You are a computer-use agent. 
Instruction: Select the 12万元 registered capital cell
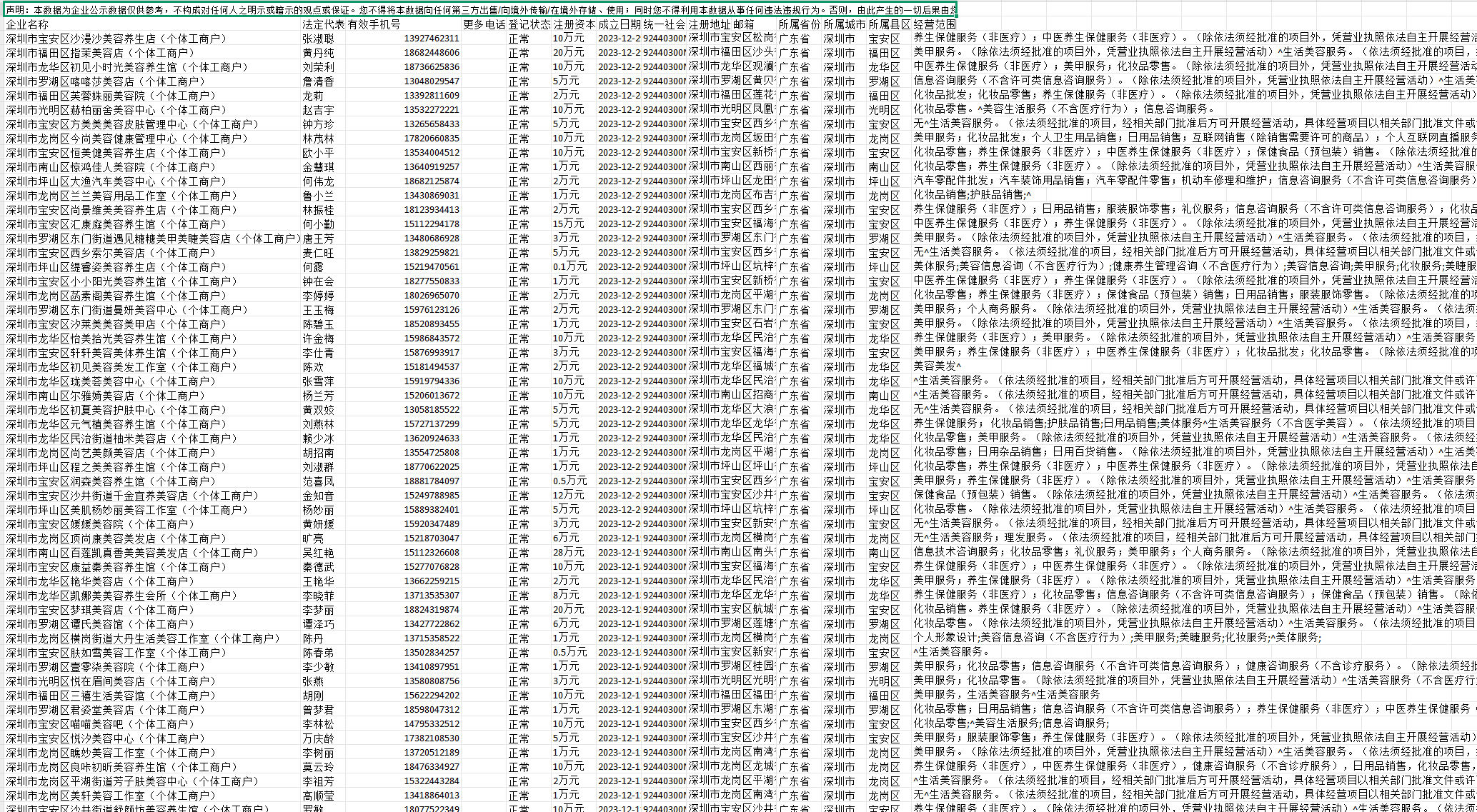(569, 495)
